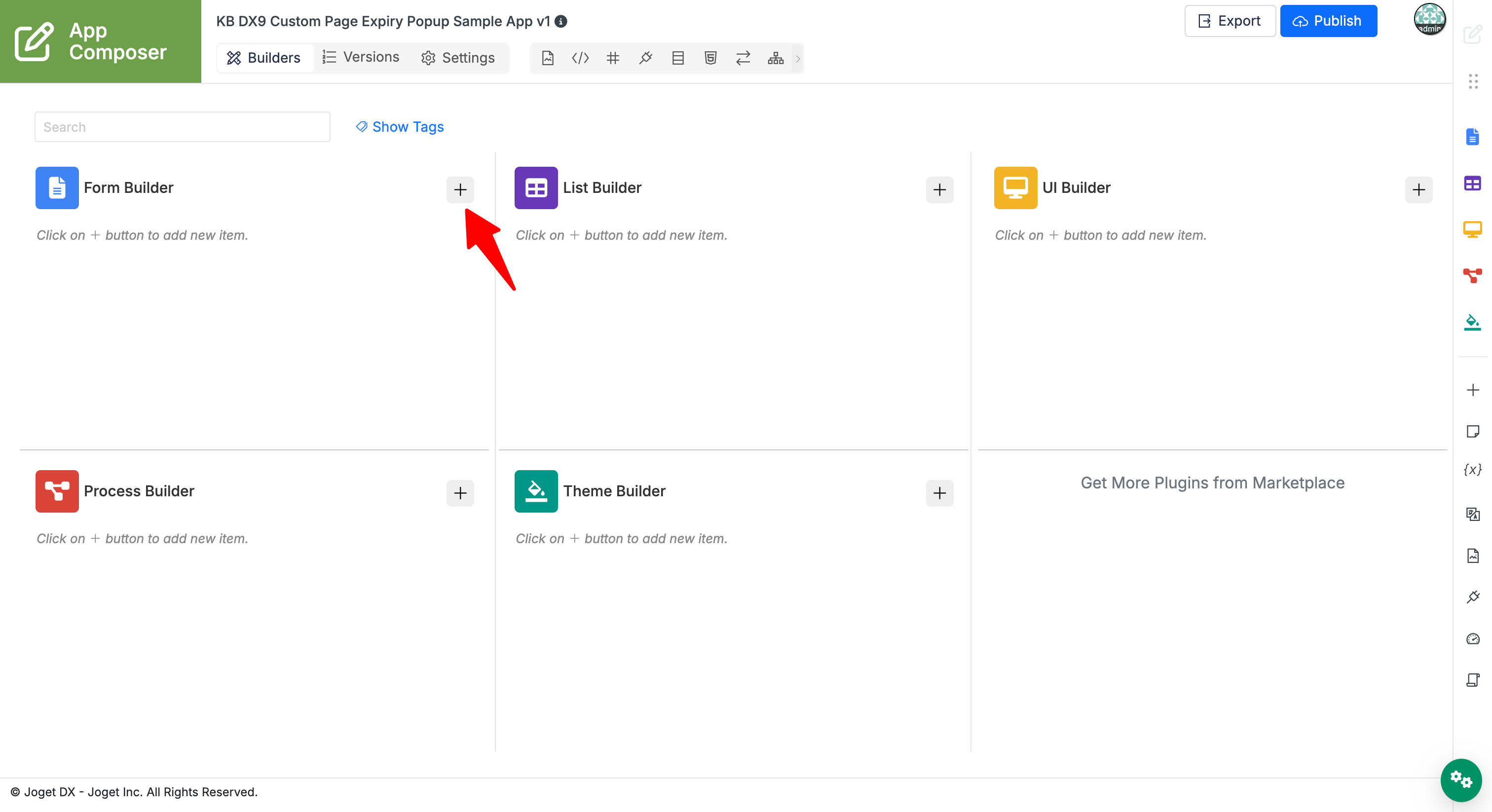This screenshot has height=812, width=1492.
Task: Click the KB DX9 Custom Page app title
Action: [x=383, y=21]
